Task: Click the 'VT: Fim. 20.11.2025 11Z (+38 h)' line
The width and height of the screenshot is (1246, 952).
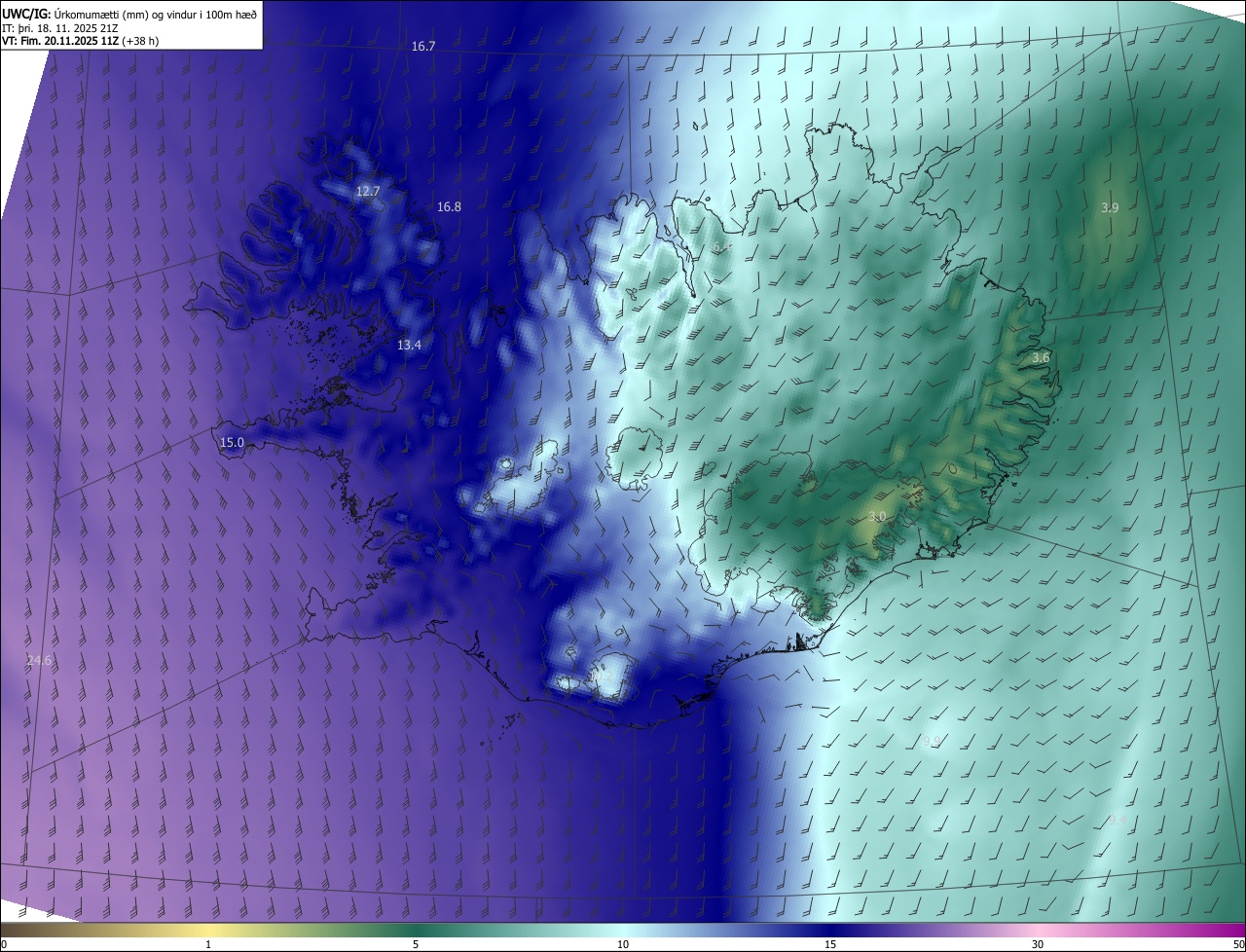Action: (81, 42)
